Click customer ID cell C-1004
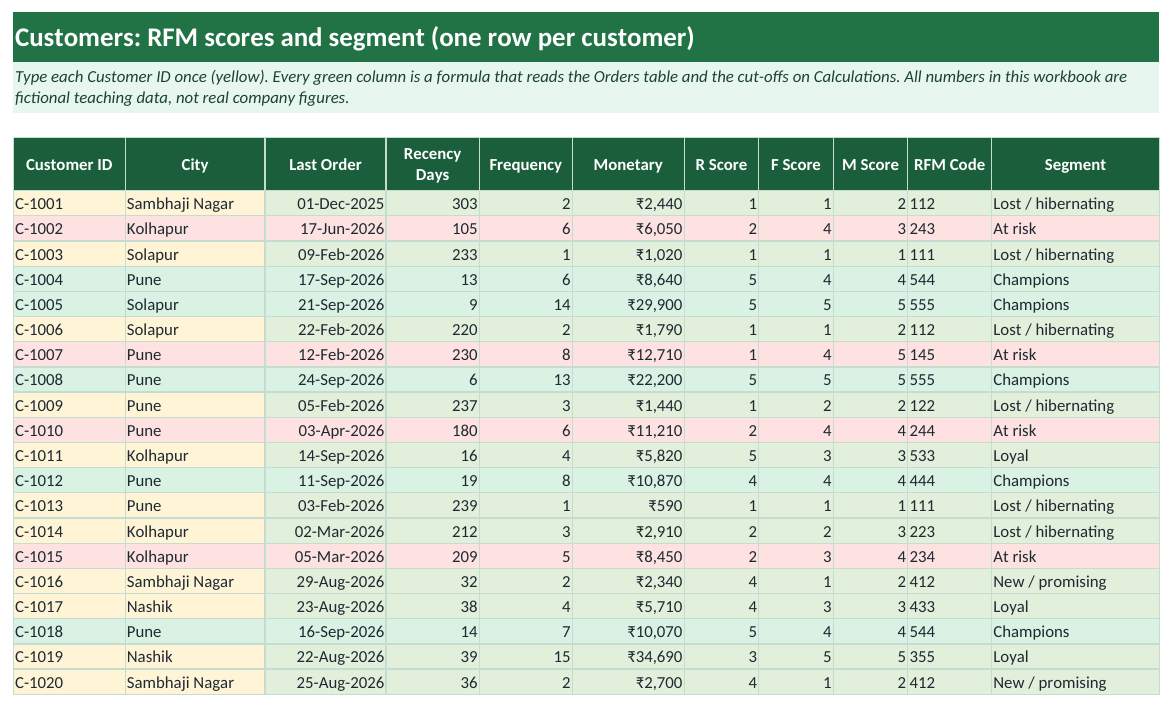 70,280
